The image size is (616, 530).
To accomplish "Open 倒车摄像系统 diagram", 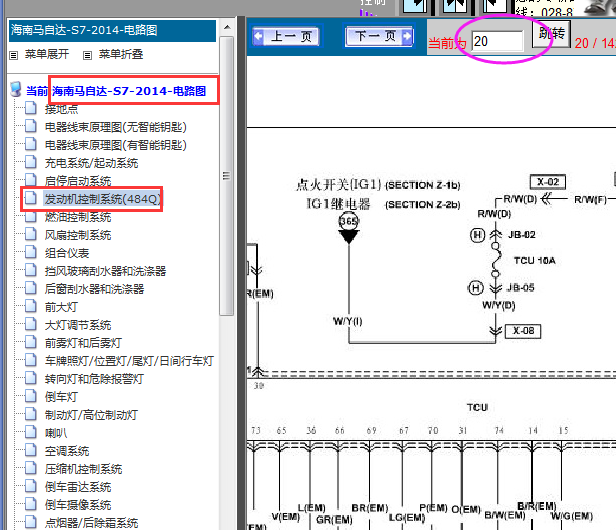I will (x=78, y=505).
